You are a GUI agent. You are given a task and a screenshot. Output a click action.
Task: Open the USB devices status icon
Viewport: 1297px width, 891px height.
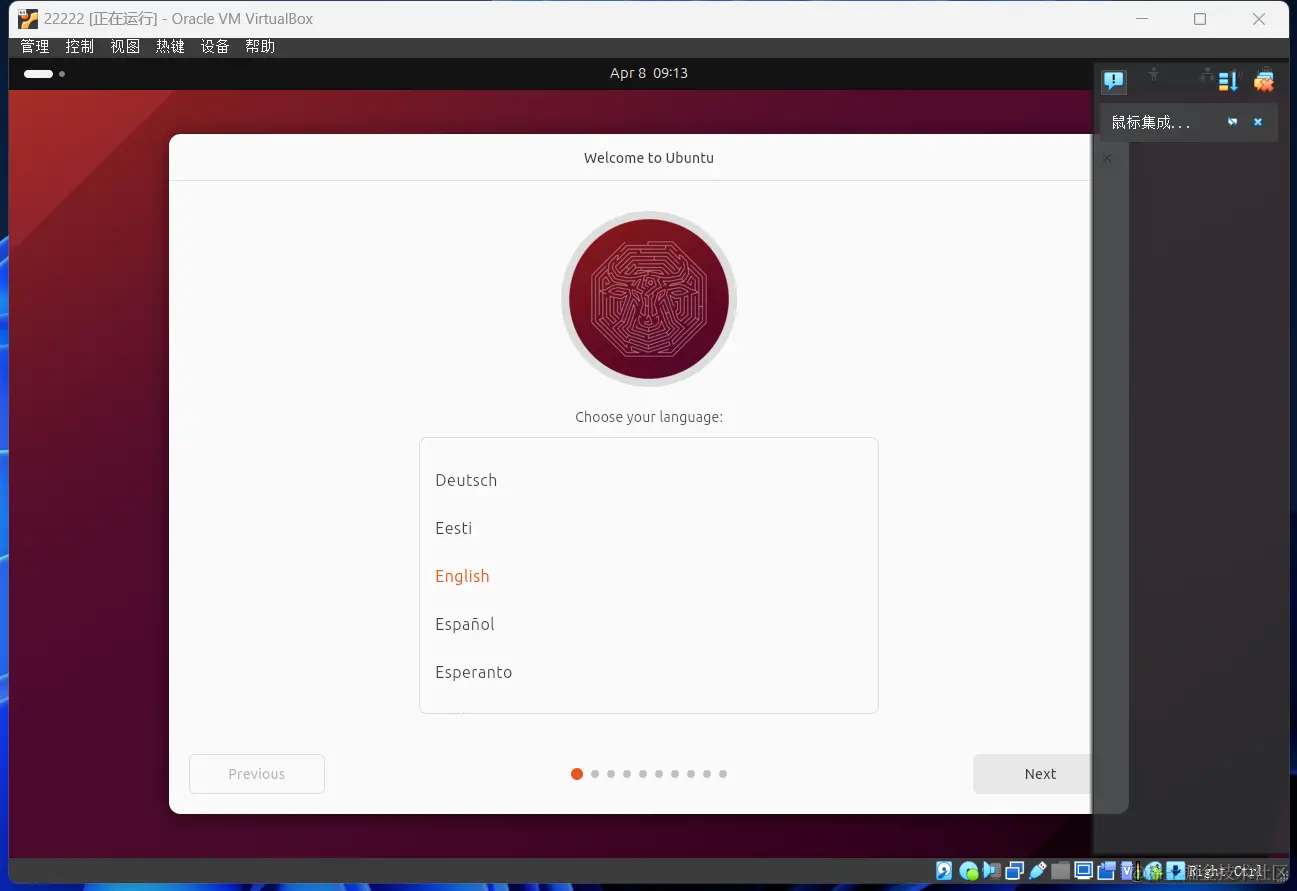point(1037,871)
